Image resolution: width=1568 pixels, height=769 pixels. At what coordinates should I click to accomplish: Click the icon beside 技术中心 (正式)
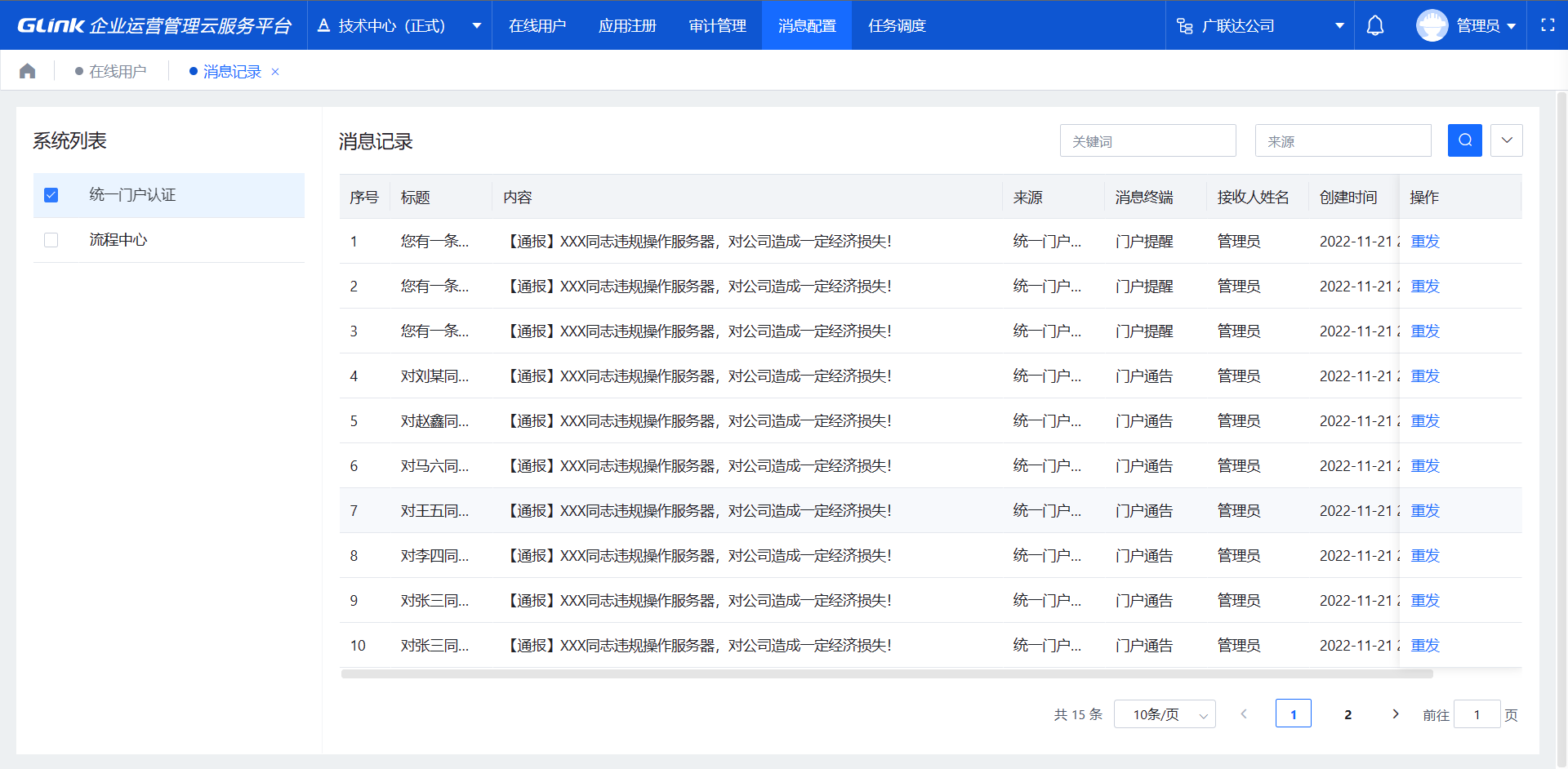pyautogui.click(x=323, y=25)
